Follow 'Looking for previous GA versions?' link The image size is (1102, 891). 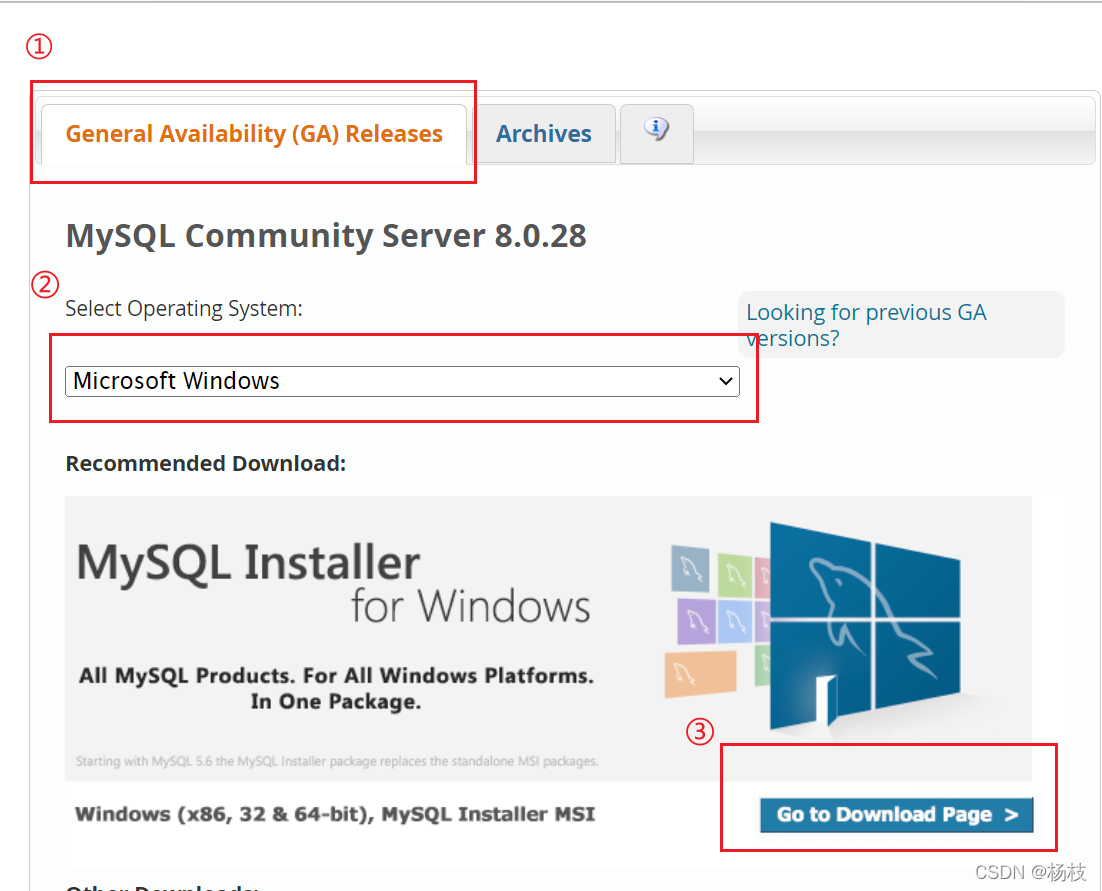[866, 325]
